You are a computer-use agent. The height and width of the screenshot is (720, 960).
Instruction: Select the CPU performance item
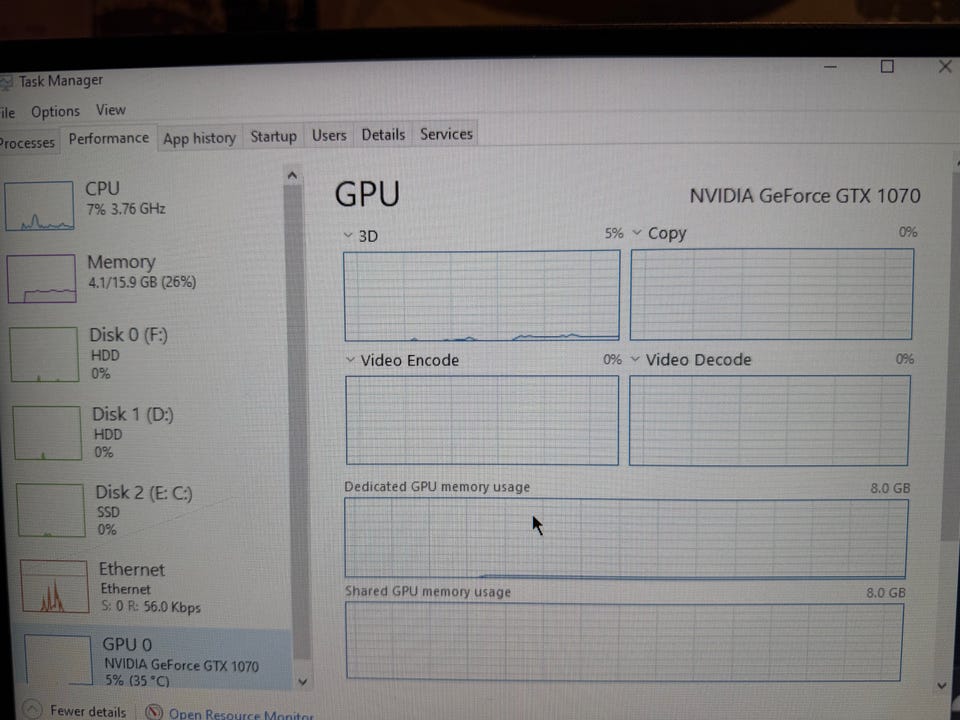pyautogui.click(x=144, y=204)
